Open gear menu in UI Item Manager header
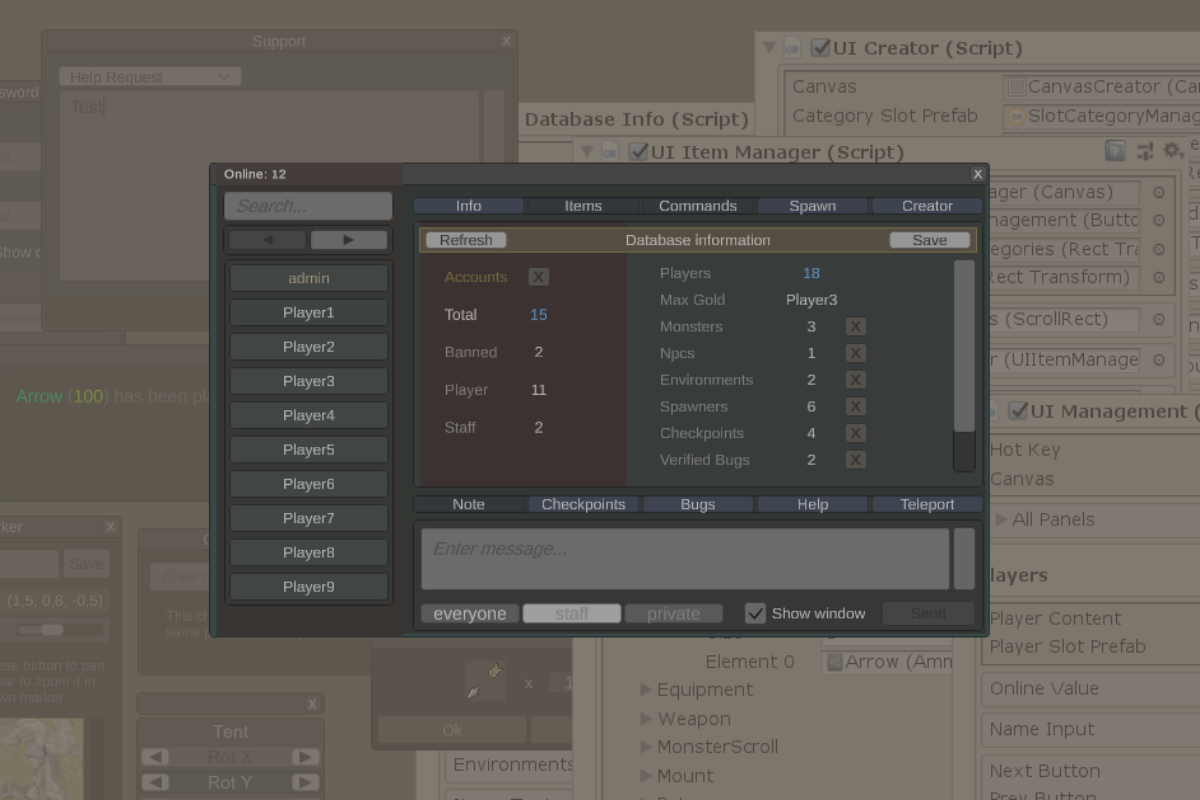This screenshot has width=1200, height=800. 1172,151
